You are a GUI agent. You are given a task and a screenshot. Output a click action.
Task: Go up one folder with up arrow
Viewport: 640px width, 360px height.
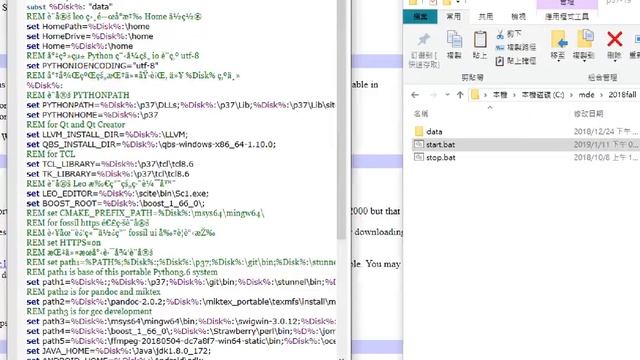(x=460, y=95)
